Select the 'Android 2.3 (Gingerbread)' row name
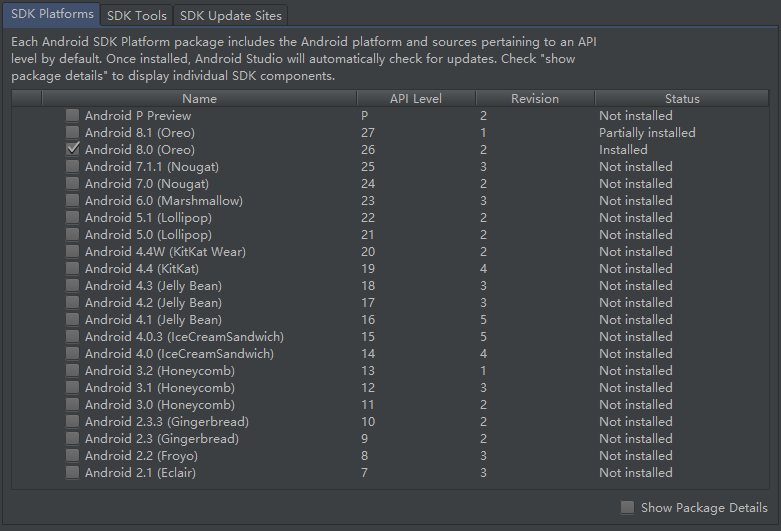The height and width of the screenshot is (531, 781). (162, 438)
